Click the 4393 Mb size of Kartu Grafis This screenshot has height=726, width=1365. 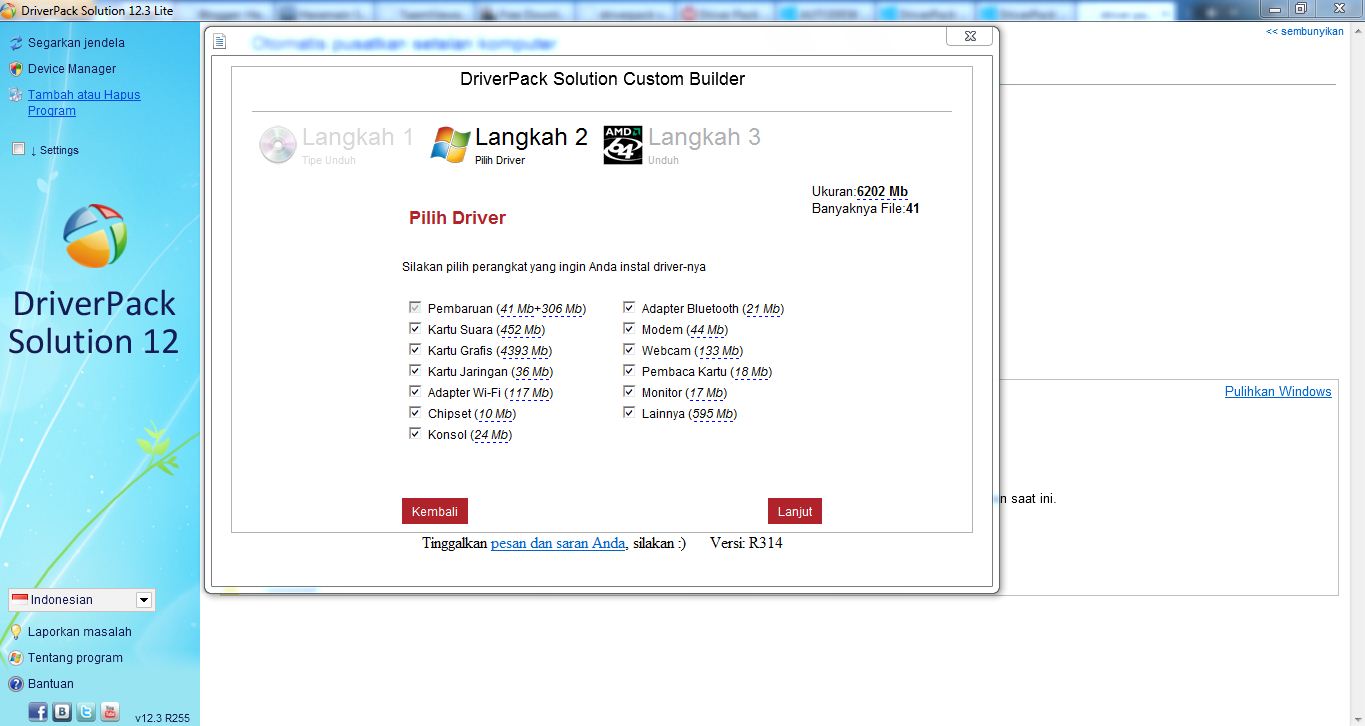click(523, 351)
